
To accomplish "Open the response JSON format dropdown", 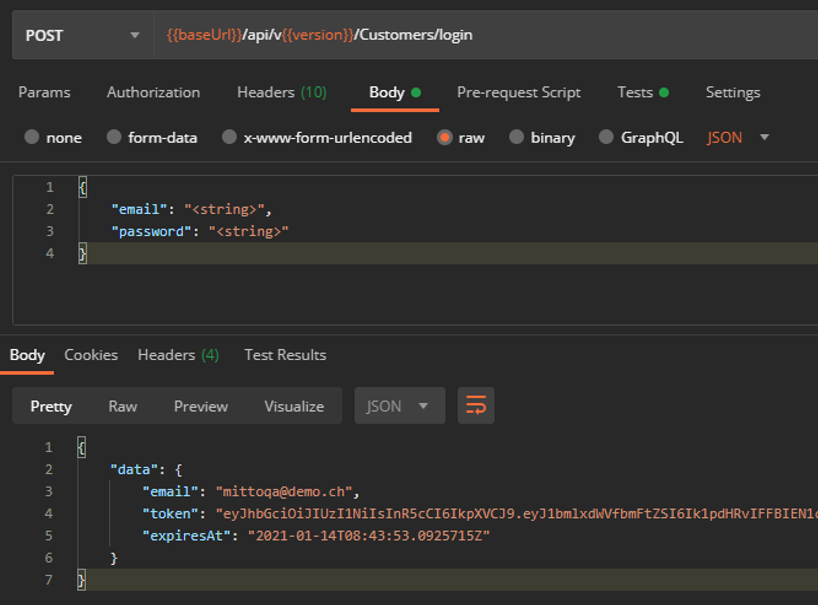I will [400, 406].
